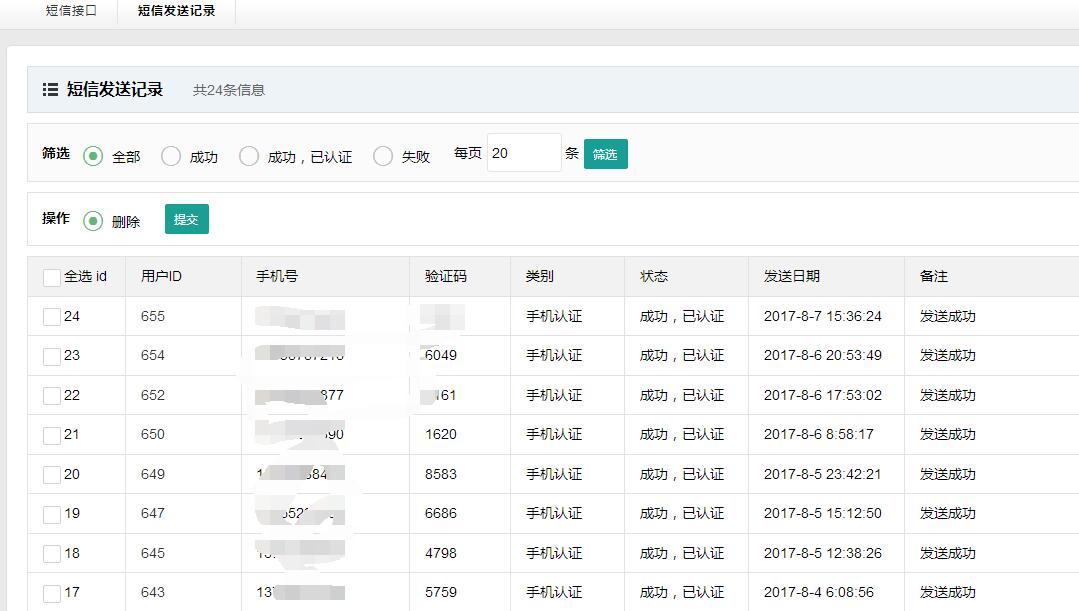Open the 短信发送记录 tab
Screen dimensions: 1079x611
coord(176,11)
